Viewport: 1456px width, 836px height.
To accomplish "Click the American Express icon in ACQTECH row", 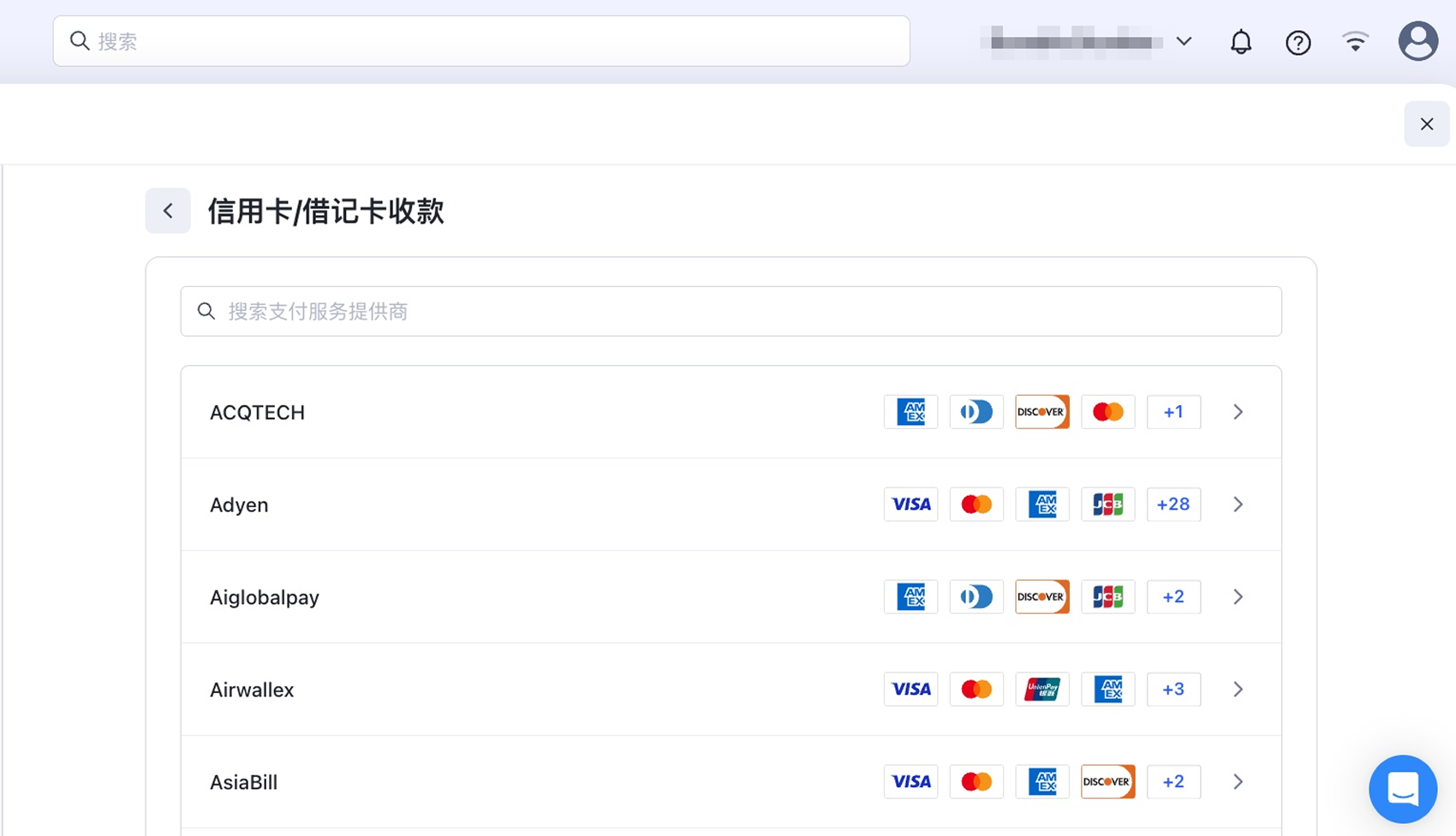I will [910, 412].
